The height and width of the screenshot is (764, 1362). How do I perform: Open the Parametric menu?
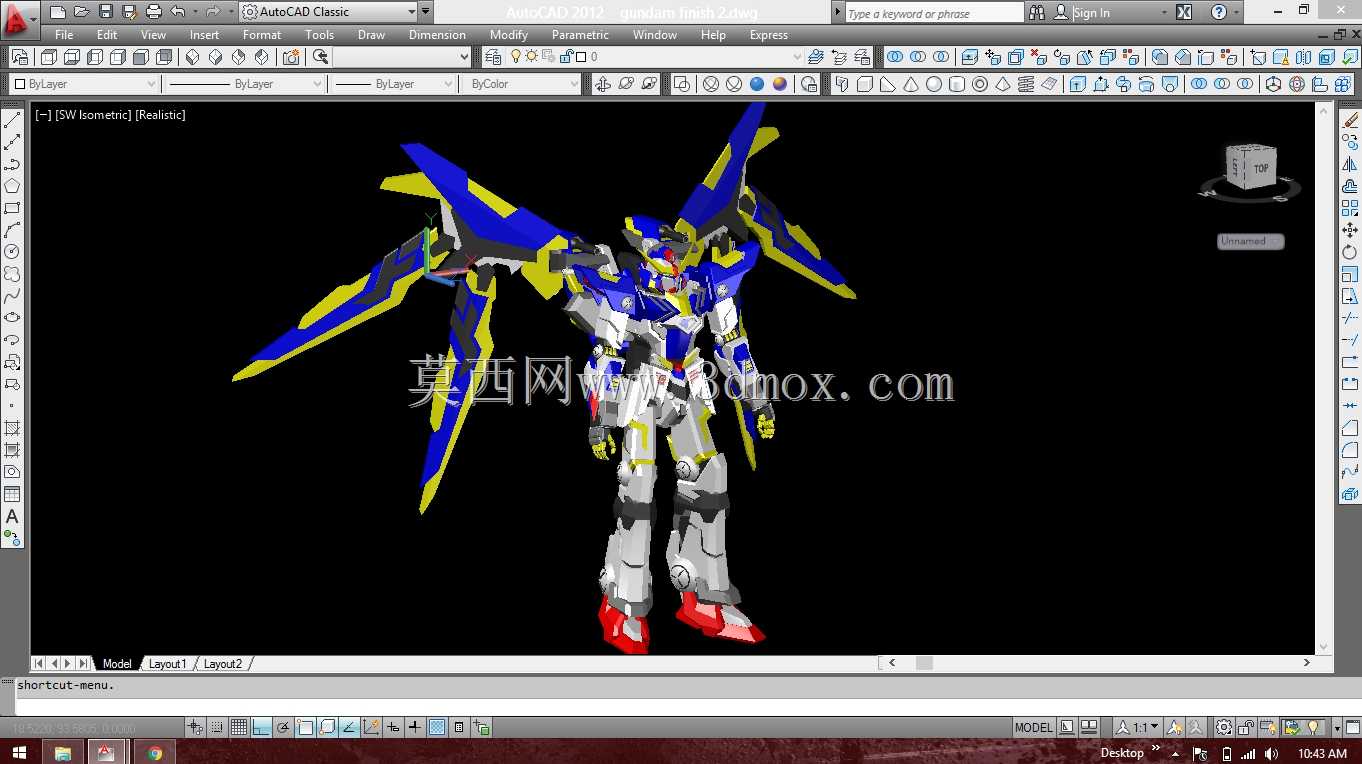pyautogui.click(x=580, y=35)
